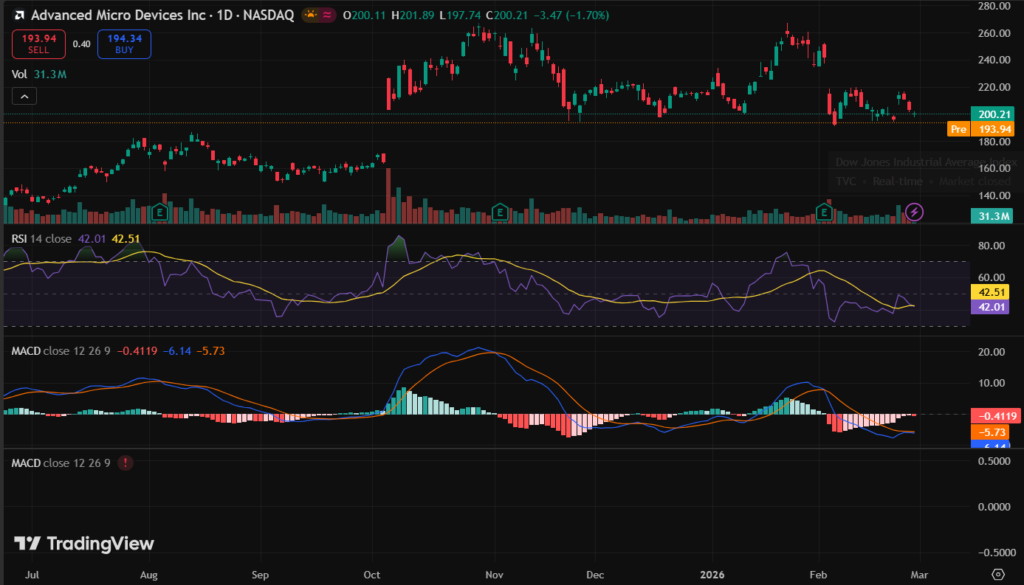
Task: Click the earnings E marker near August
Action: click(x=159, y=212)
